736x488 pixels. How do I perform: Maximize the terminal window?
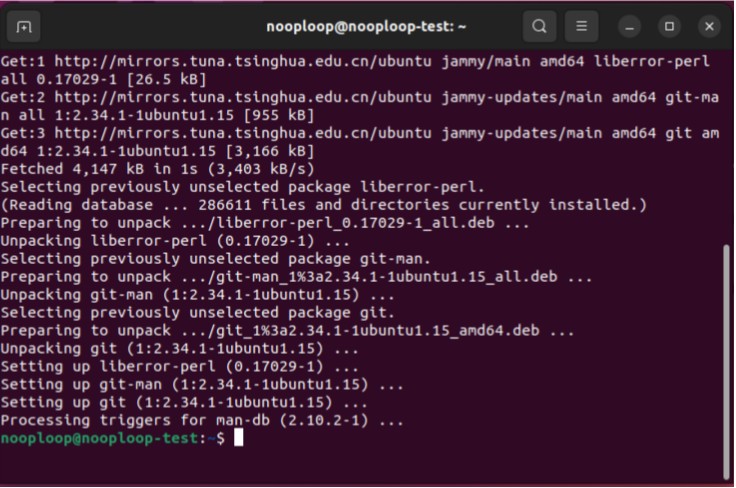coord(669,26)
